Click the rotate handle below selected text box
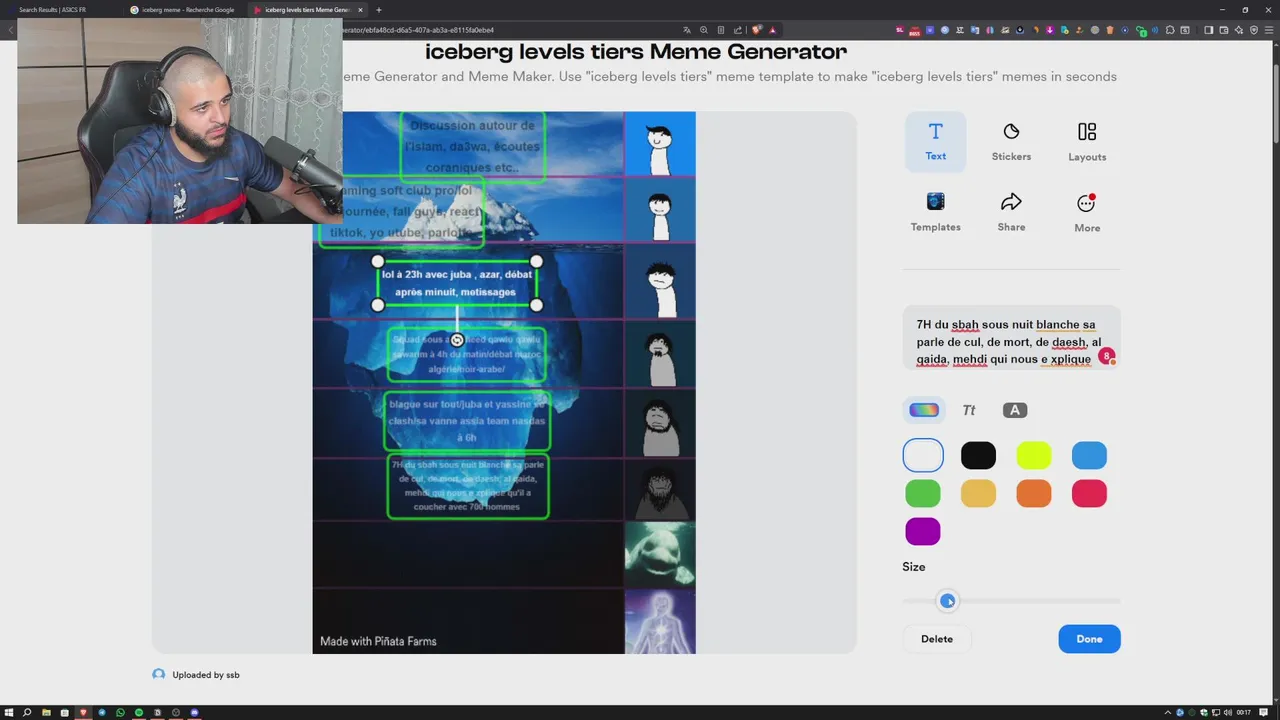 pos(457,340)
